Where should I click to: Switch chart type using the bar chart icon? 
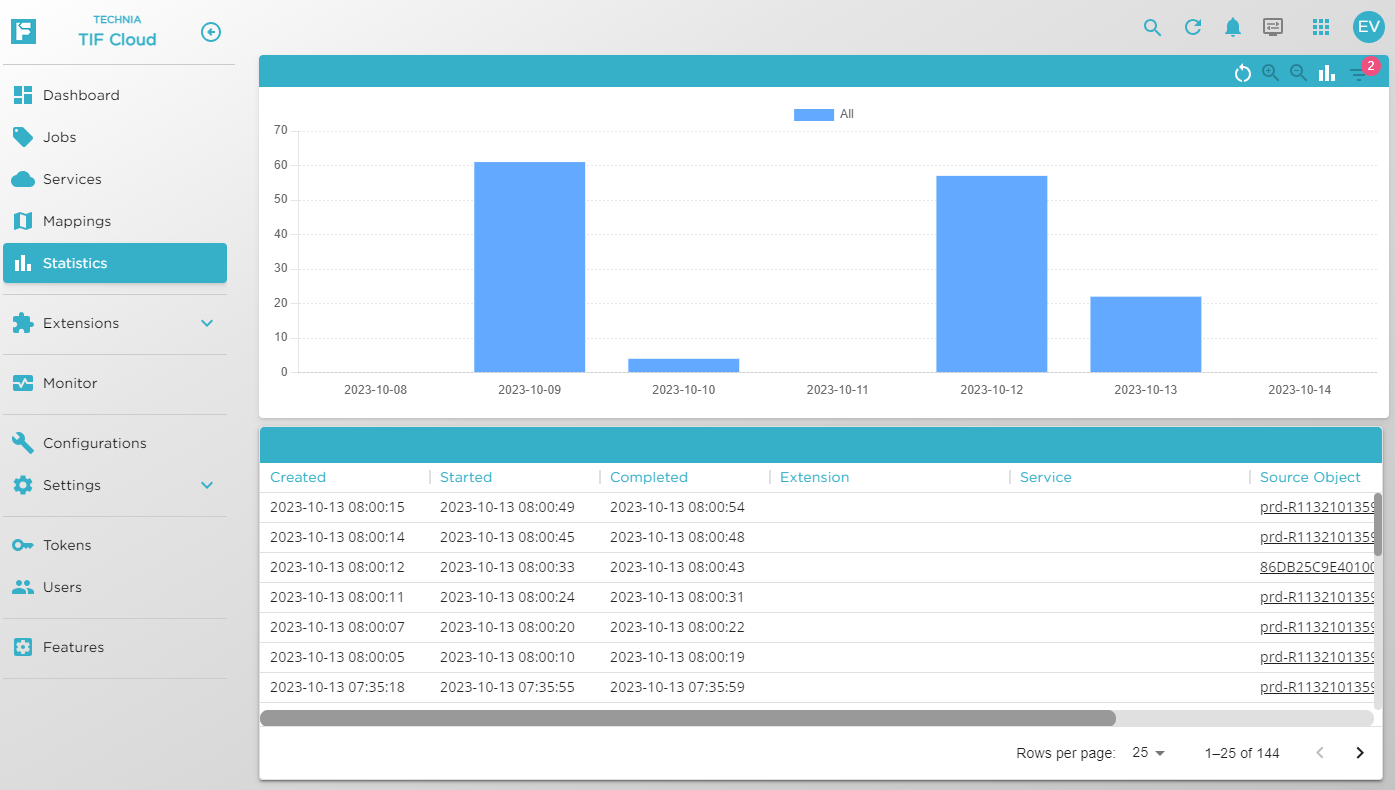pyautogui.click(x=1326, y=73)
